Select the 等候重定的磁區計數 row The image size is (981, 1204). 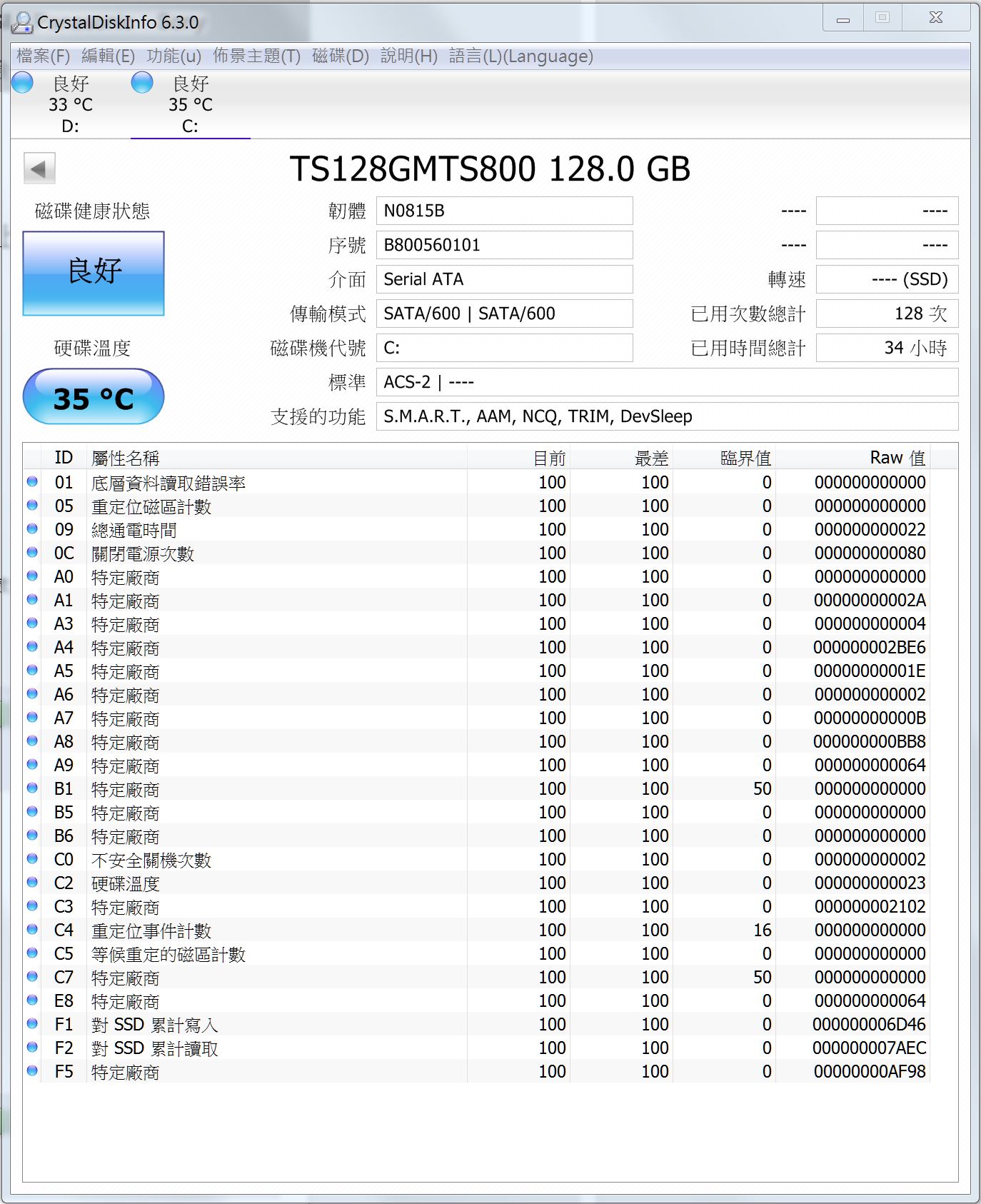[x=477, y=953]
